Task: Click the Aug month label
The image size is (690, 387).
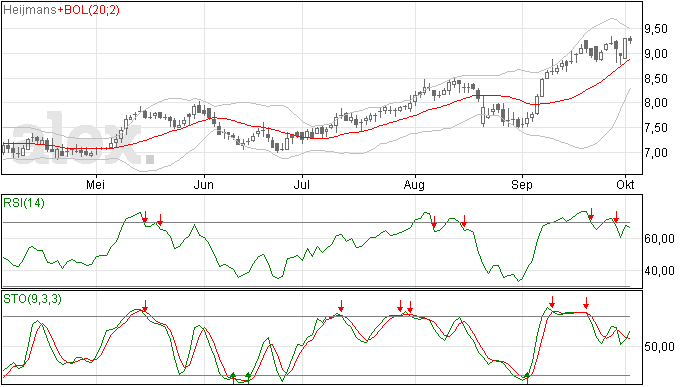Action: [x=415, y=184]
